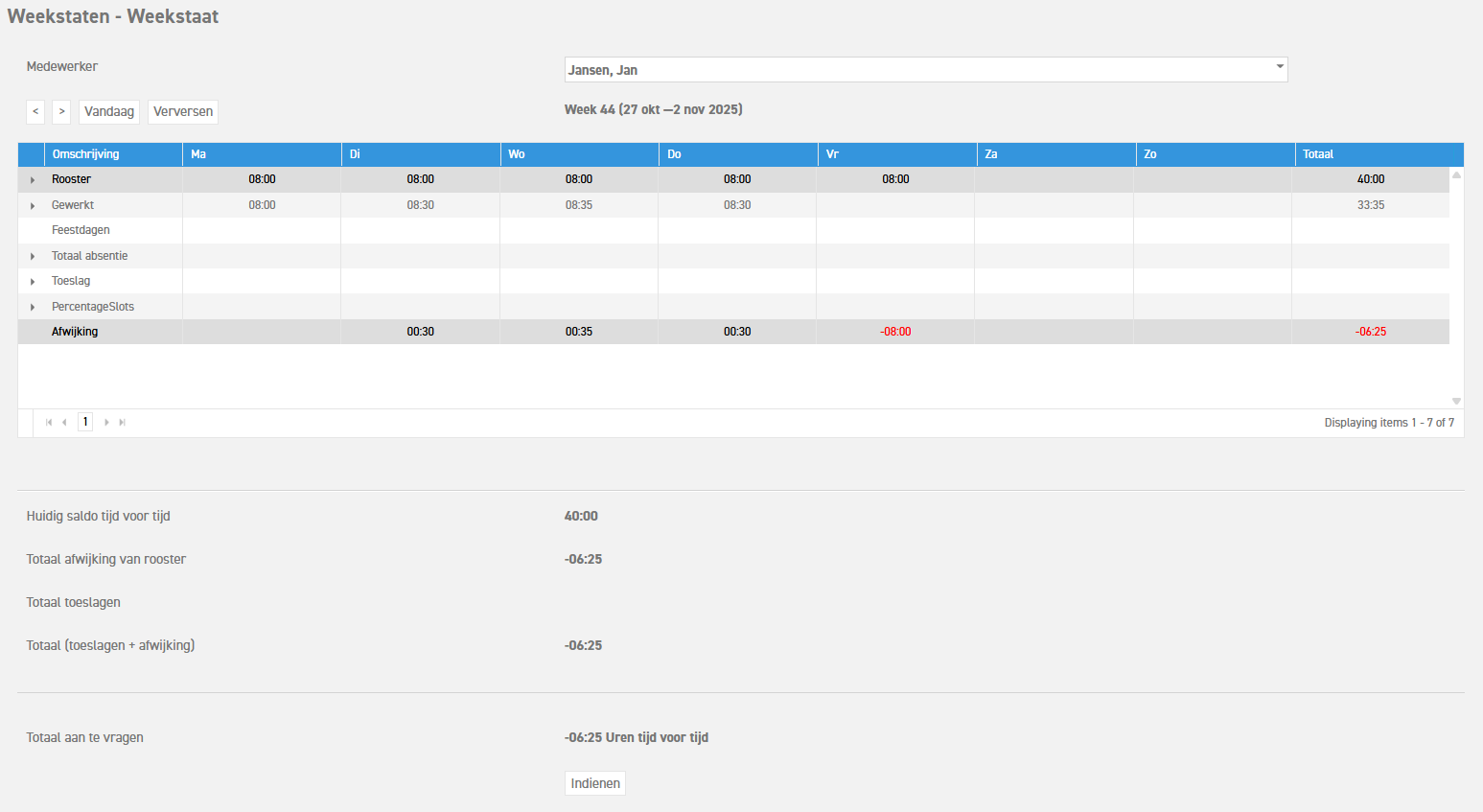Expand the Toeslag row
The width and height of the screenshot is (1483, 812).
point(33,282)
